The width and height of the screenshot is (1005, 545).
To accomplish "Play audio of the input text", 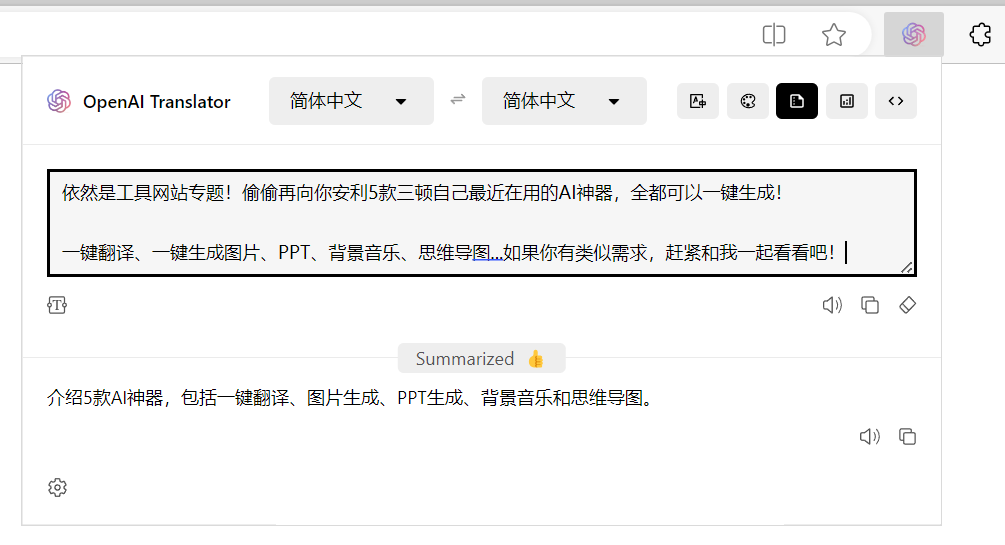I will point(832,305).
